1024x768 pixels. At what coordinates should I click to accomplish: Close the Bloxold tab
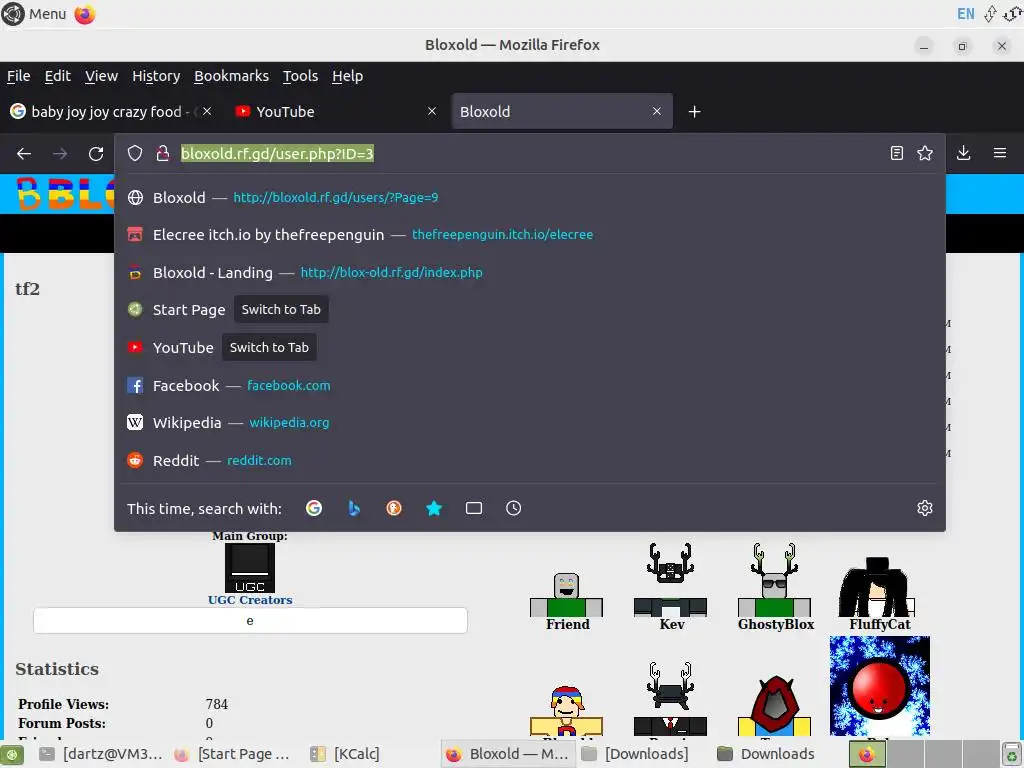tap(657, 112)
